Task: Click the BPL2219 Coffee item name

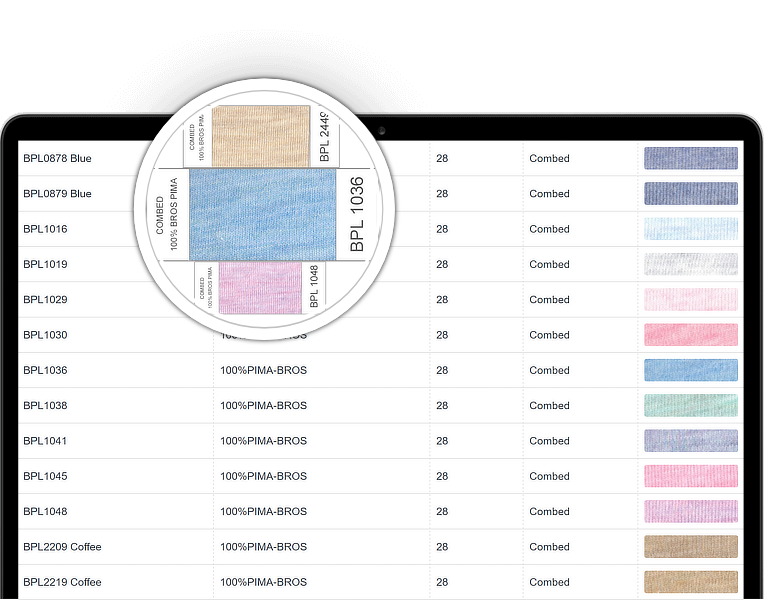Action: [62, 582]
